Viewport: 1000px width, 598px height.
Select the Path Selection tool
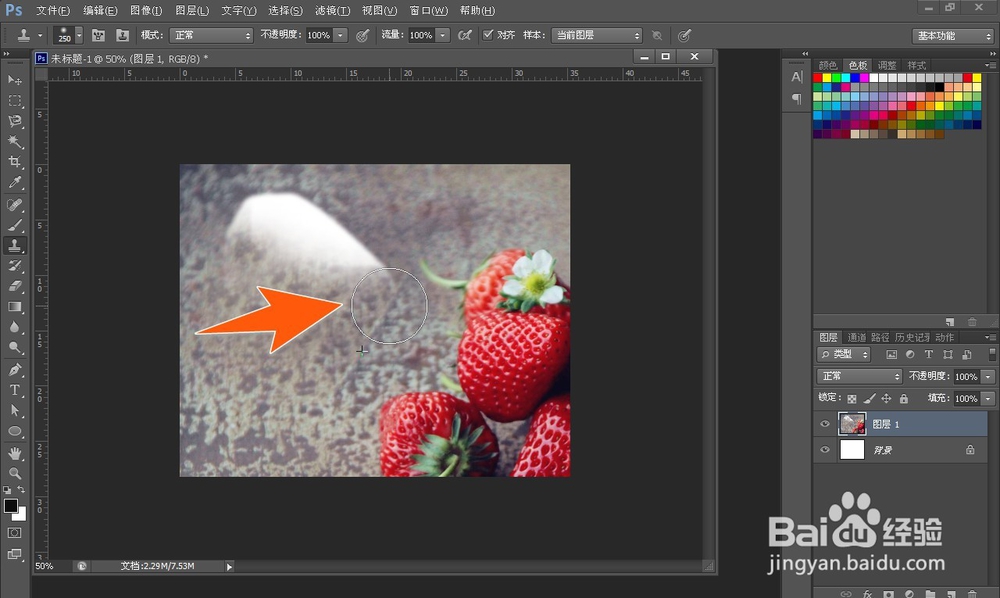tap(14, 411)
